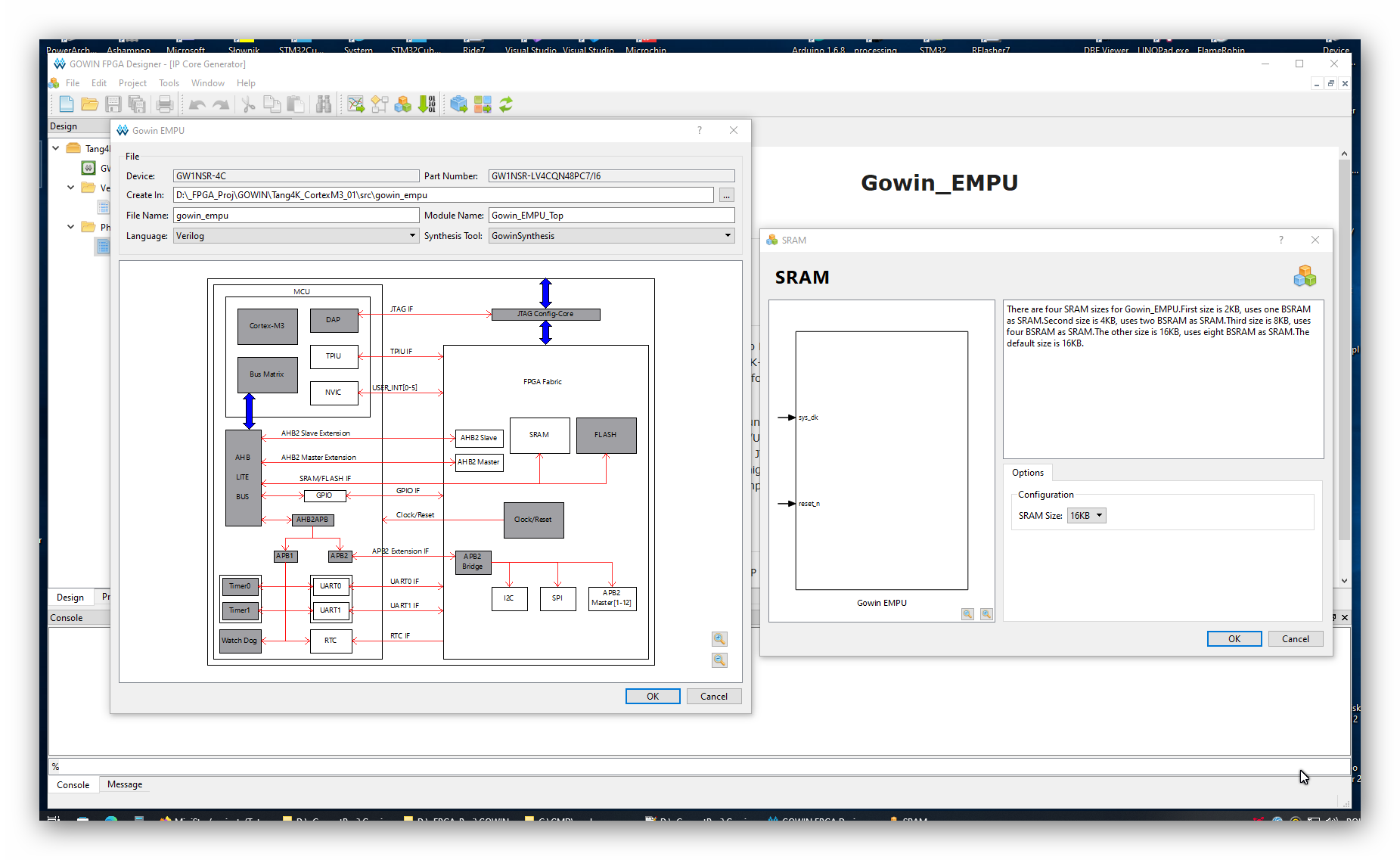Switch to the Console tab
The height and width of the screenshot is (860, 1400).
click(x=73, y=784)
